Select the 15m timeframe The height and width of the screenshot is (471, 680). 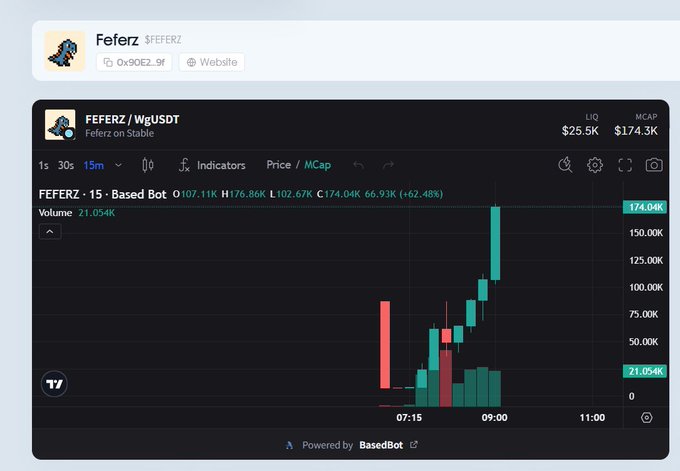click(94, 165)
